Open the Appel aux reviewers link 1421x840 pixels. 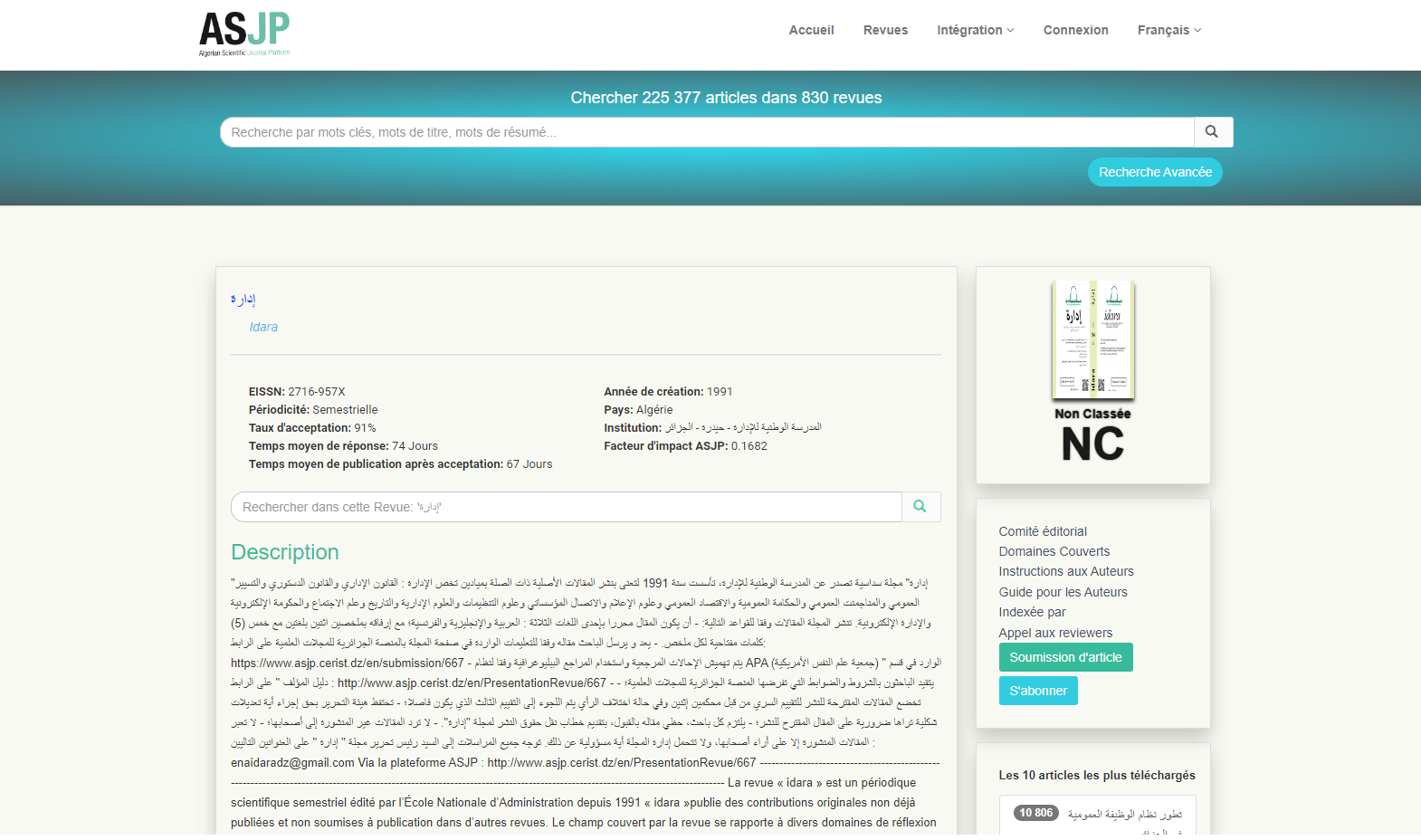click(1055, 633)
